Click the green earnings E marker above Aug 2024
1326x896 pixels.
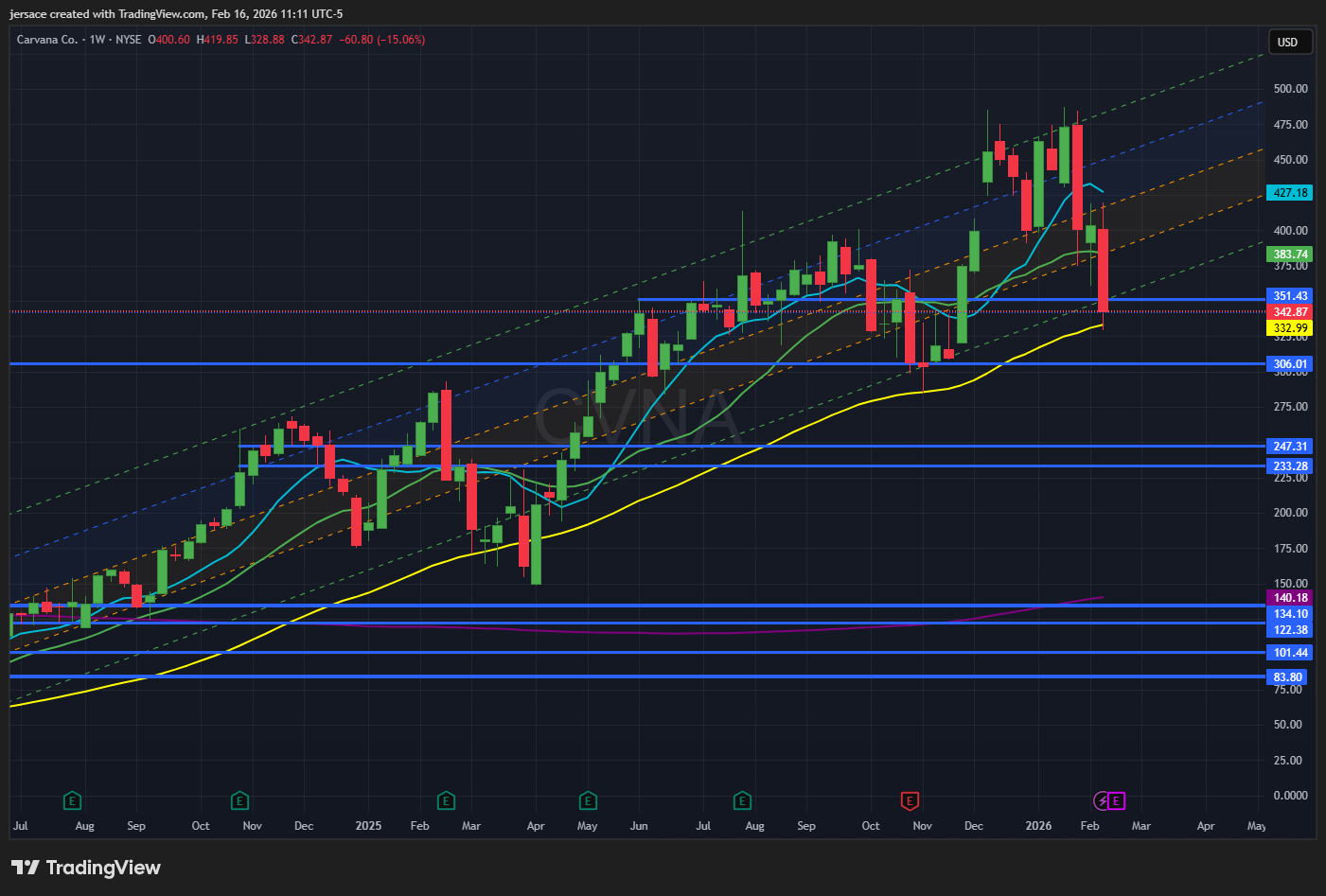[x=72, y=801]
